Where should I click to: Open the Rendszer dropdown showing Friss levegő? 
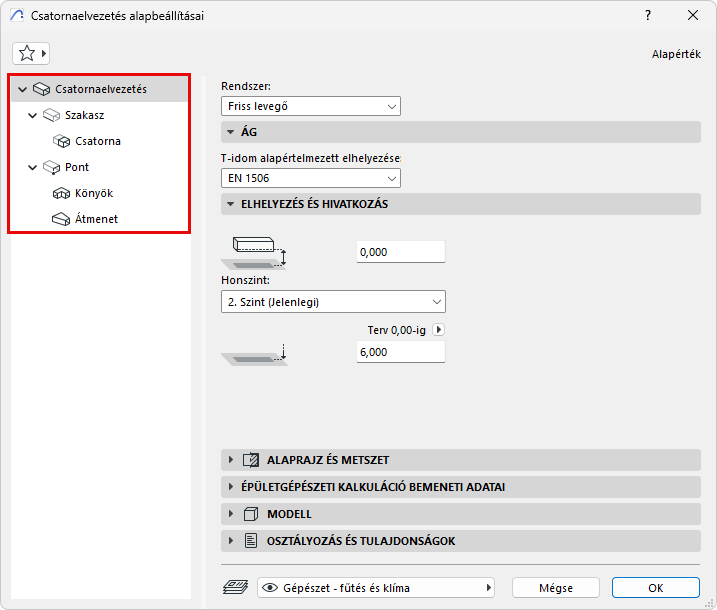[x=310, y=106]
